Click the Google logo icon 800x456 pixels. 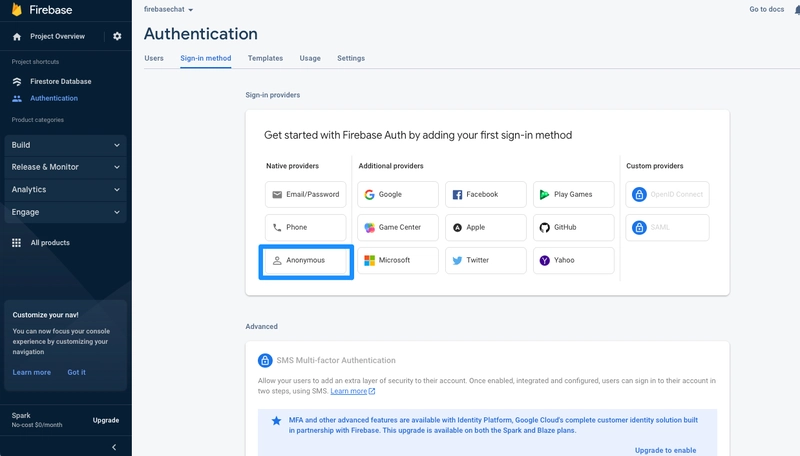point(369,194)
